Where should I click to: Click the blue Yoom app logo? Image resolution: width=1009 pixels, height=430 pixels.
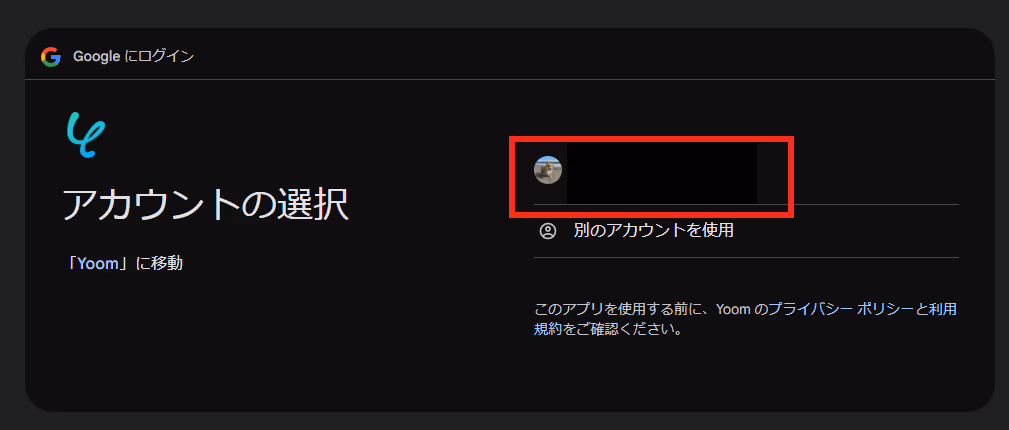point(86,135)
